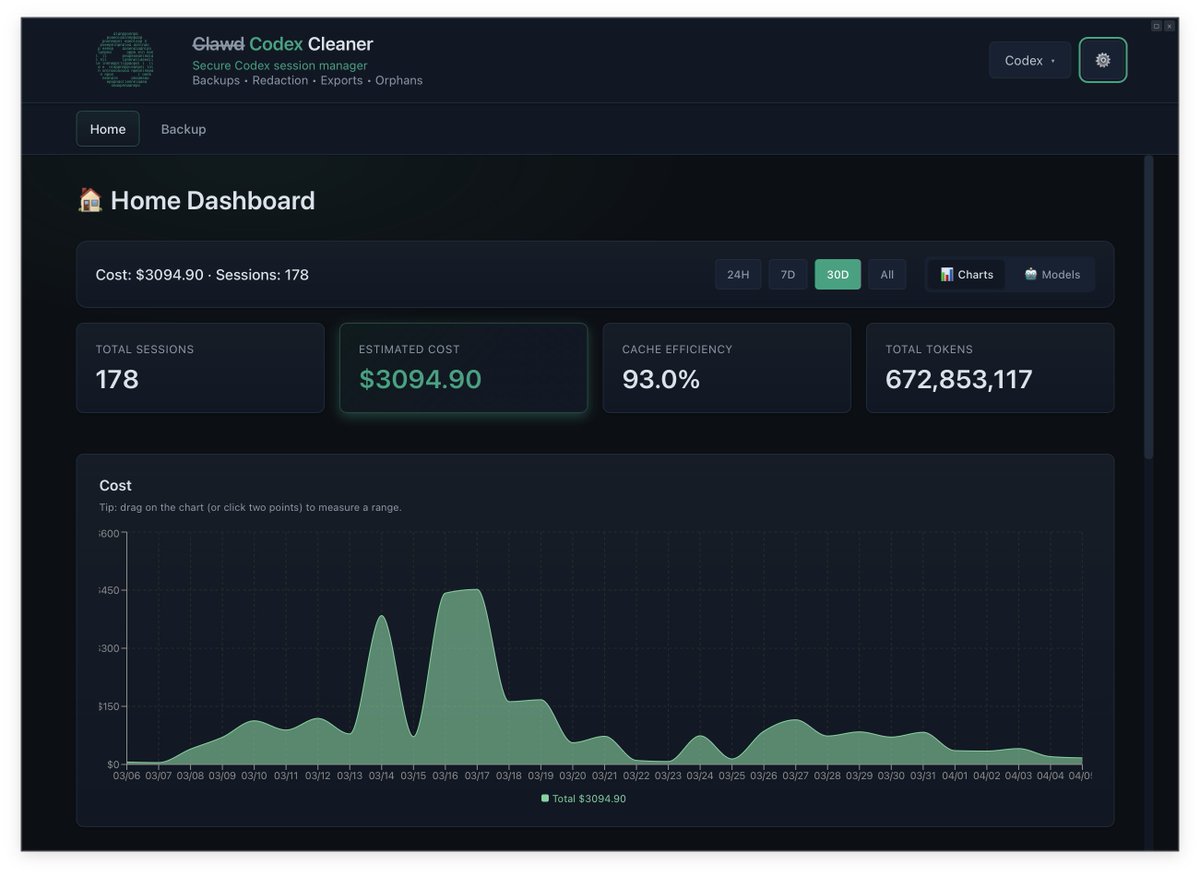
Task: Click the Cache Efficiency card
Action: pos(727,368)
